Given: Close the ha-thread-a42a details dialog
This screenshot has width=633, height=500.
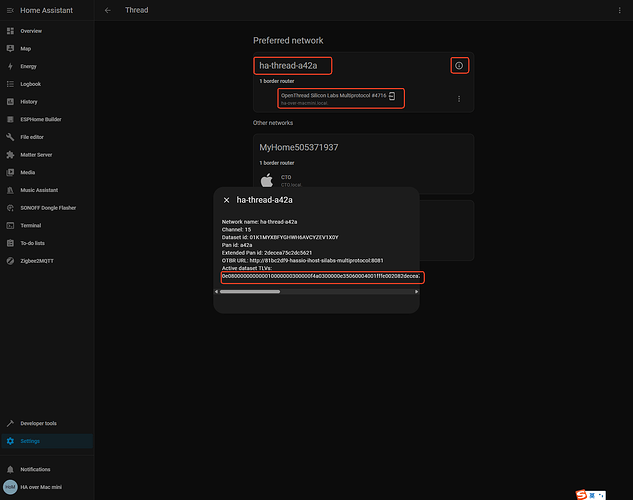Looking at the screenshot, I should point(226,200).
